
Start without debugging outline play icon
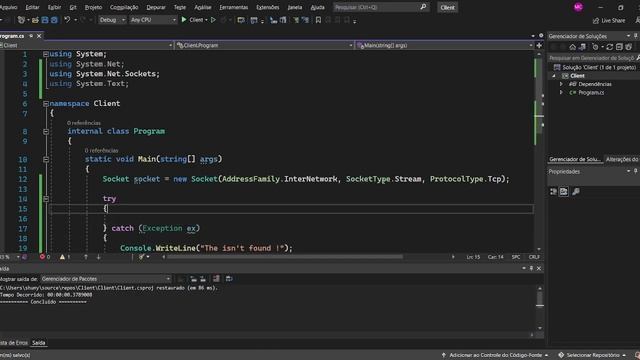pyautogui.click(x=213, y=20)
